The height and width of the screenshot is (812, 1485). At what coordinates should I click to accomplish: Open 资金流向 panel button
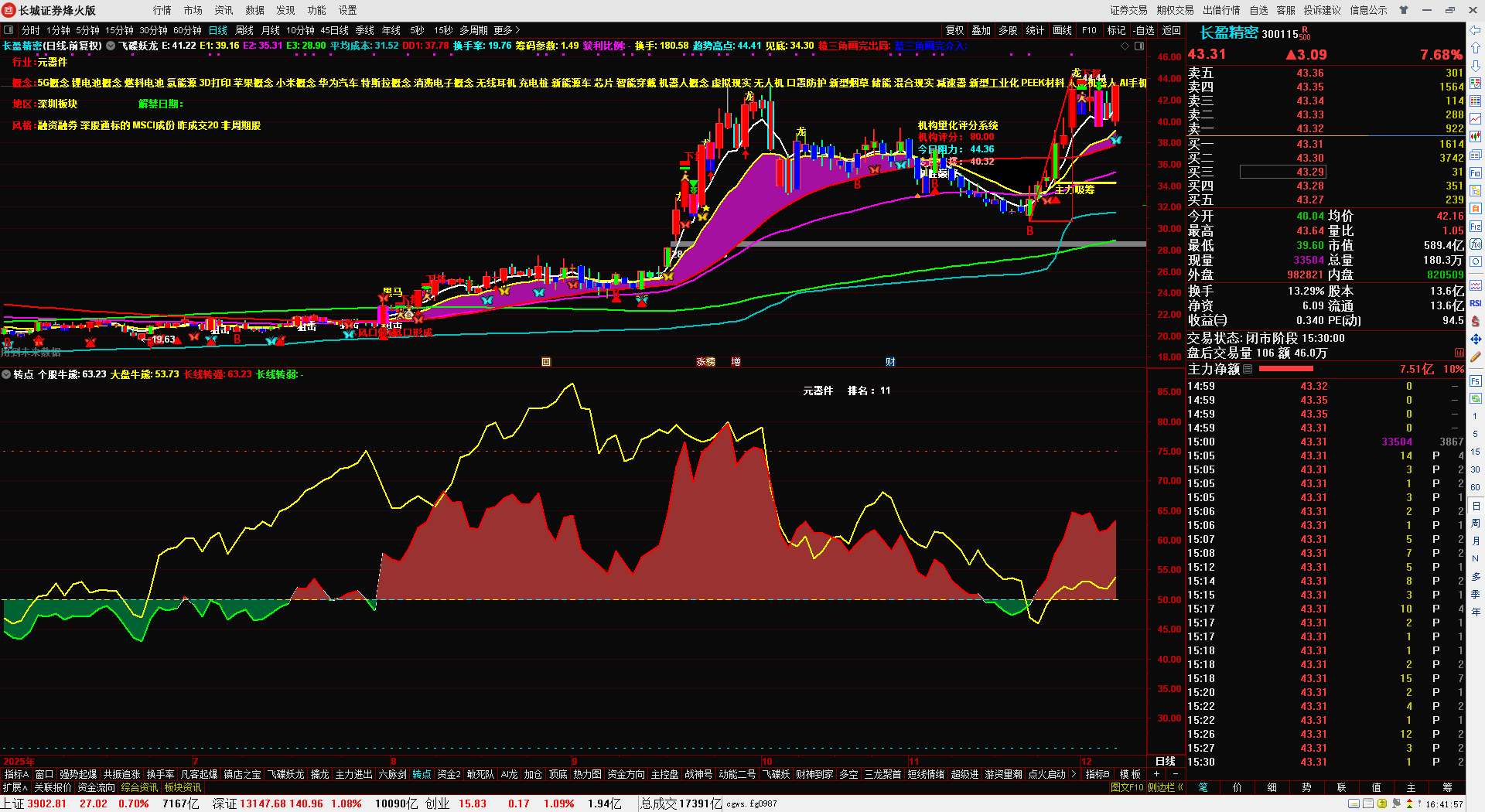point(97,787)
